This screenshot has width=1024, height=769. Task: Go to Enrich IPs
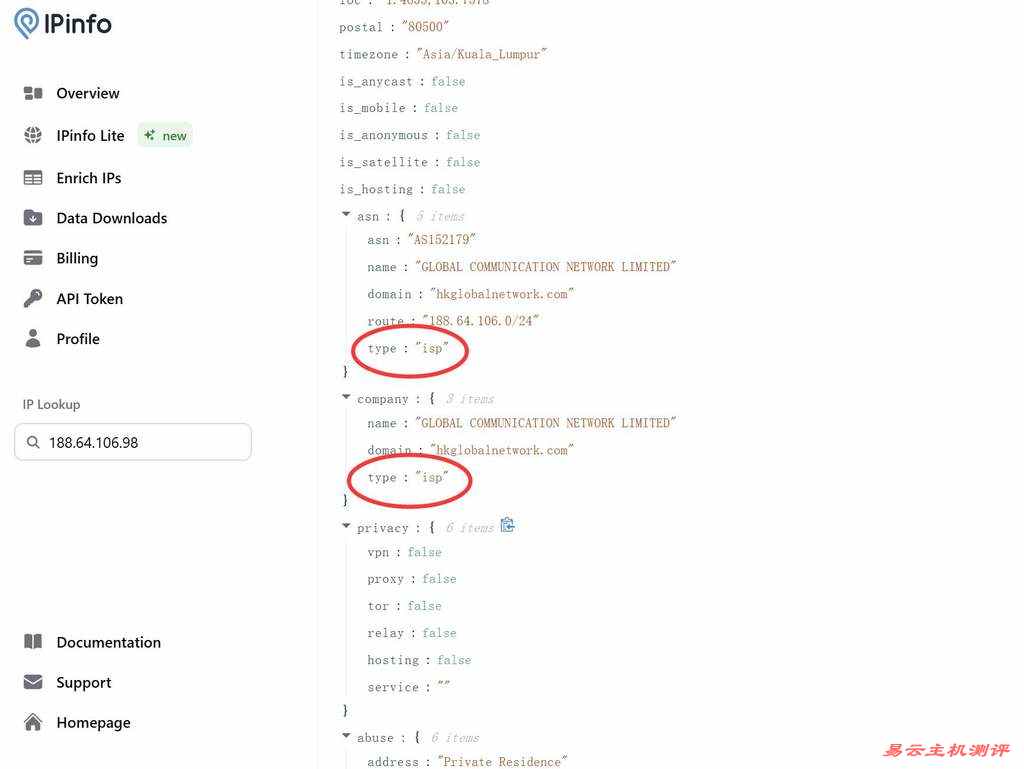click(x=89, y=178)
